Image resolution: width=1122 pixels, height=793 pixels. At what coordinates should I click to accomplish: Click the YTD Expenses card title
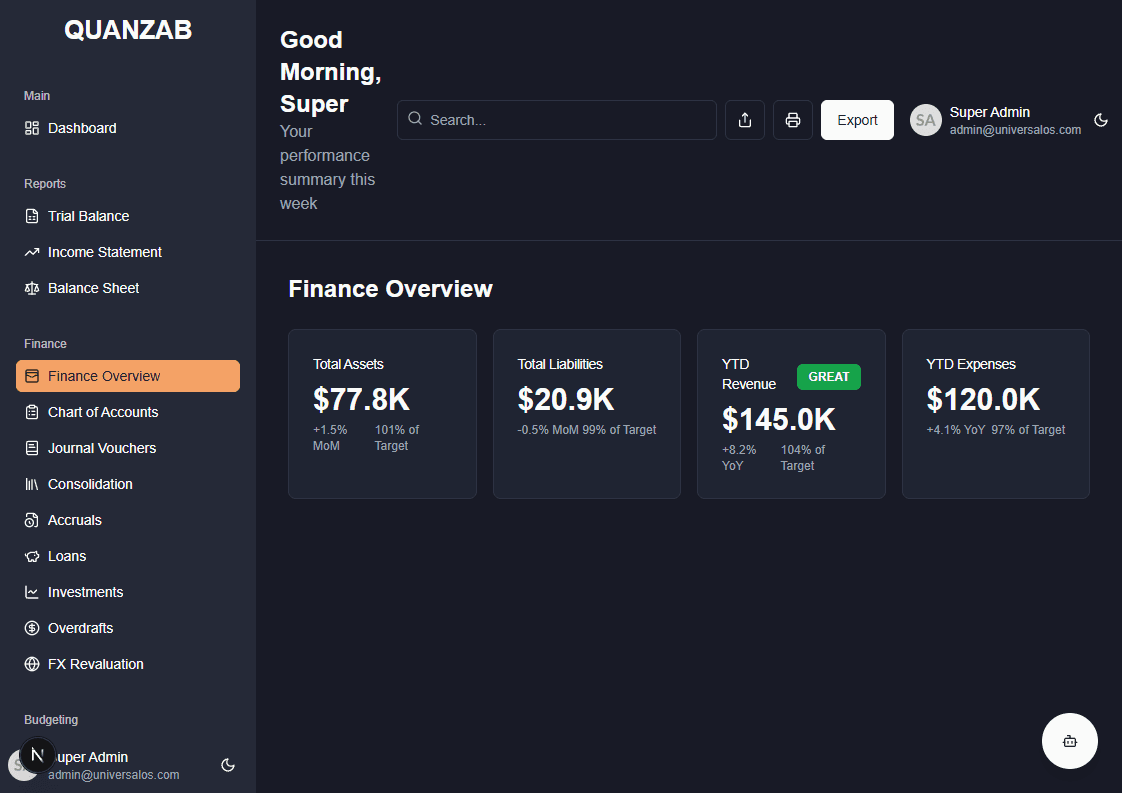point(970,364)
